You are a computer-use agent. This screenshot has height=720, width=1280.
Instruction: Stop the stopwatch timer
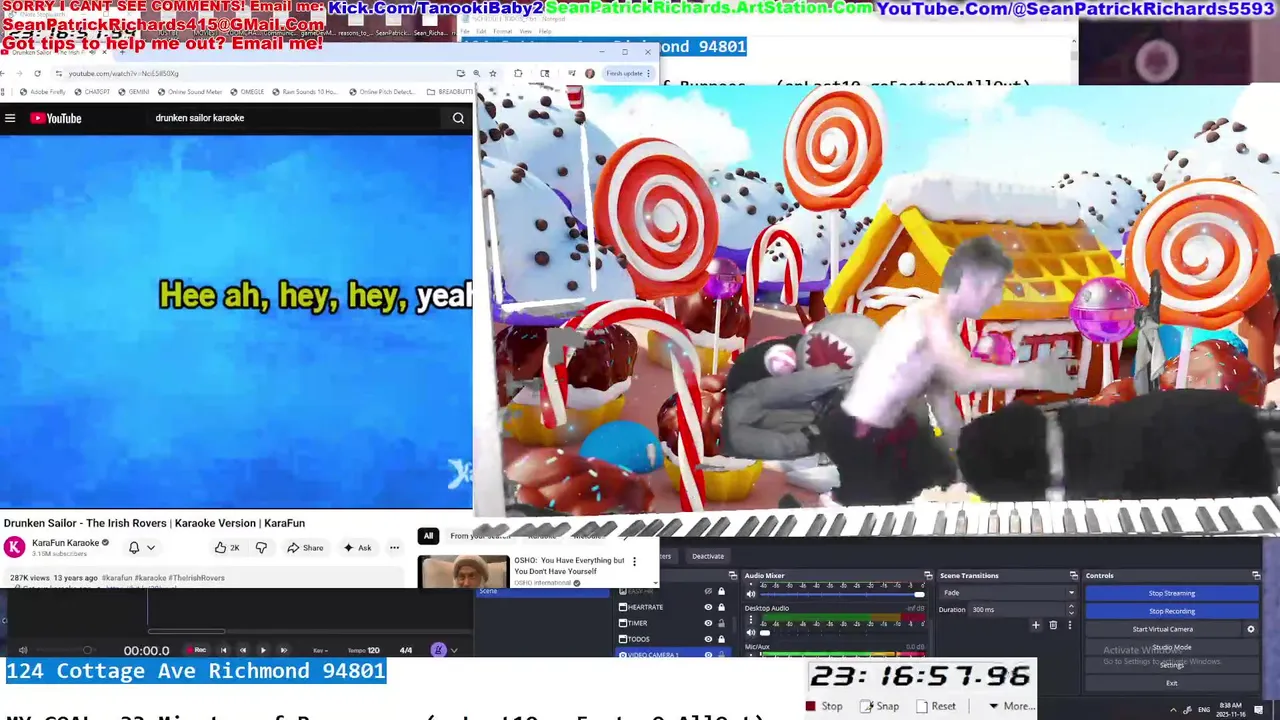click(824, 706)
